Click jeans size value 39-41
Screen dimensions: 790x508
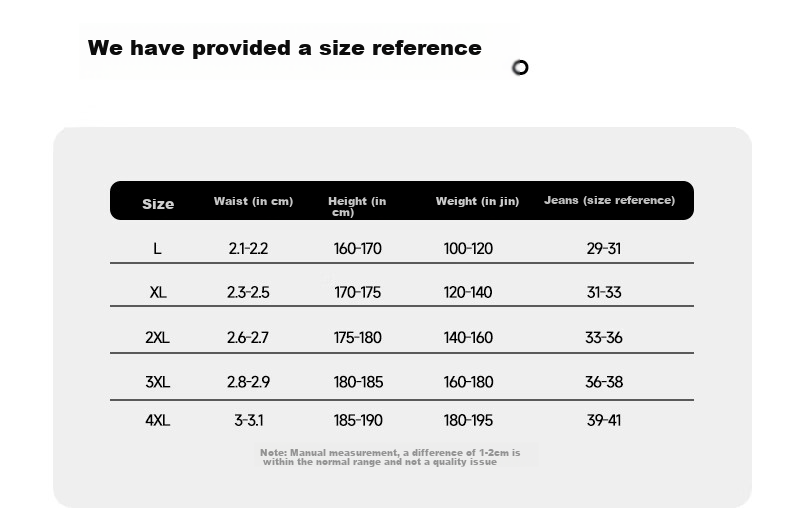pyautogui.click(x=604, y=420)
